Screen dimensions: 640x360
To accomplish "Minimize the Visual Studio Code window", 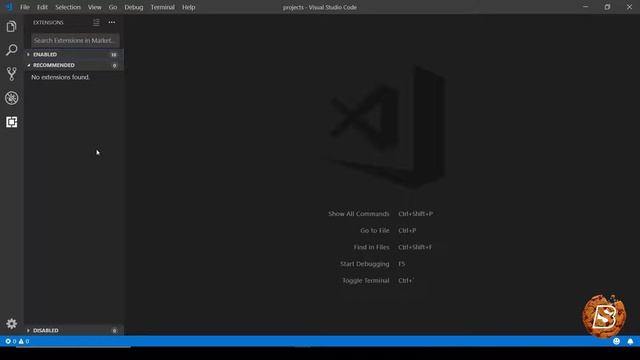I will (586, 7).
